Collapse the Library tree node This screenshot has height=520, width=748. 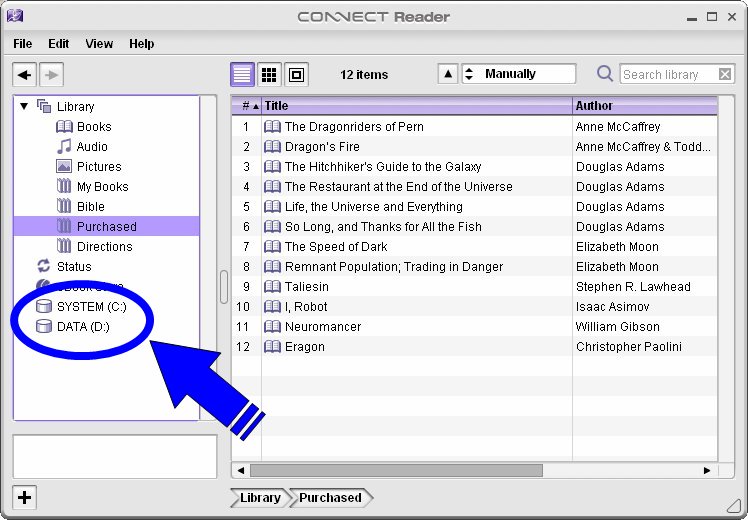pos(24,106)
